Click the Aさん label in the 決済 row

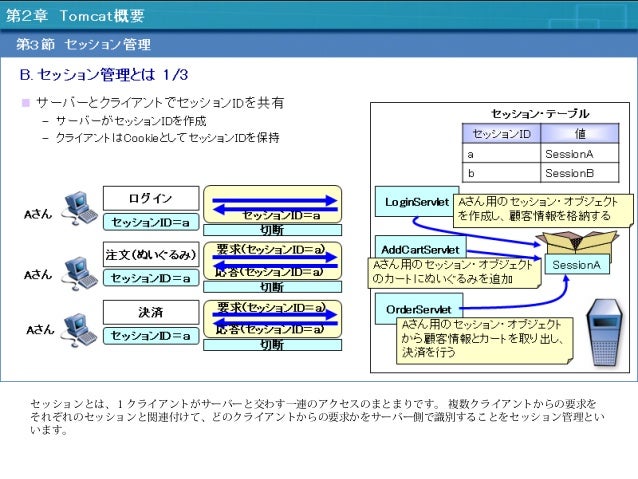(40, 329)
